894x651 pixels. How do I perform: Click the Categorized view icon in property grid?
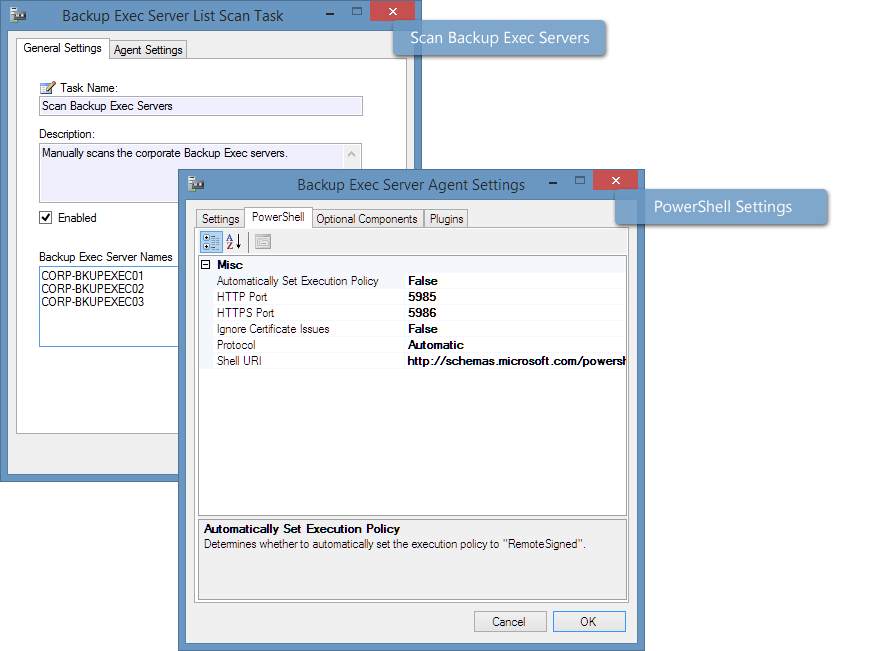pyautogui.click(x=211, y=242)
